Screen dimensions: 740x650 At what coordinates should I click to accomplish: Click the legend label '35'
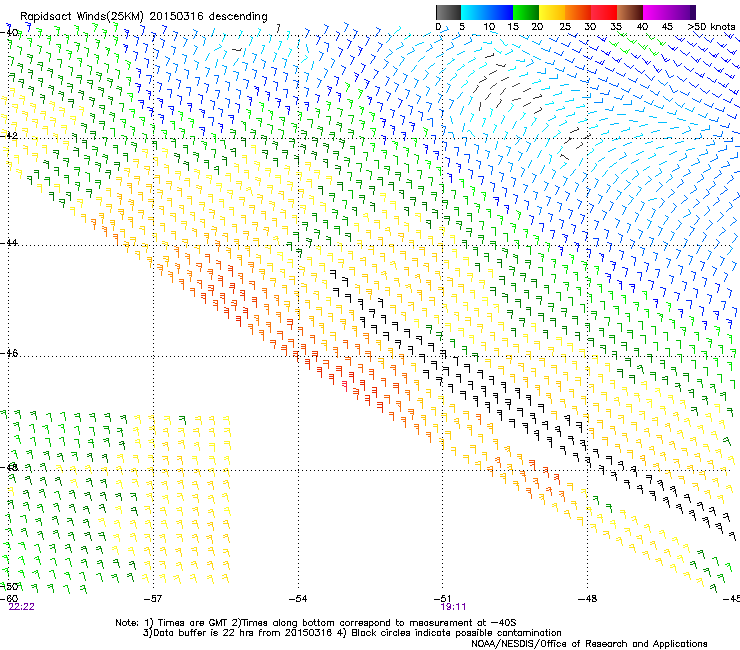pyautogui.click(x=616, y=26)
